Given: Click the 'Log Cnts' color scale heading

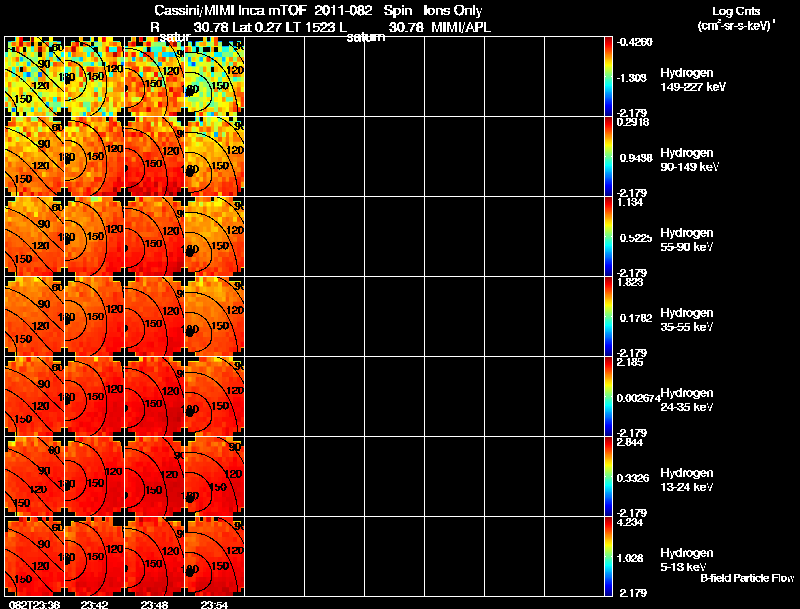Looking at the screenshot, I should pos(736,11).
